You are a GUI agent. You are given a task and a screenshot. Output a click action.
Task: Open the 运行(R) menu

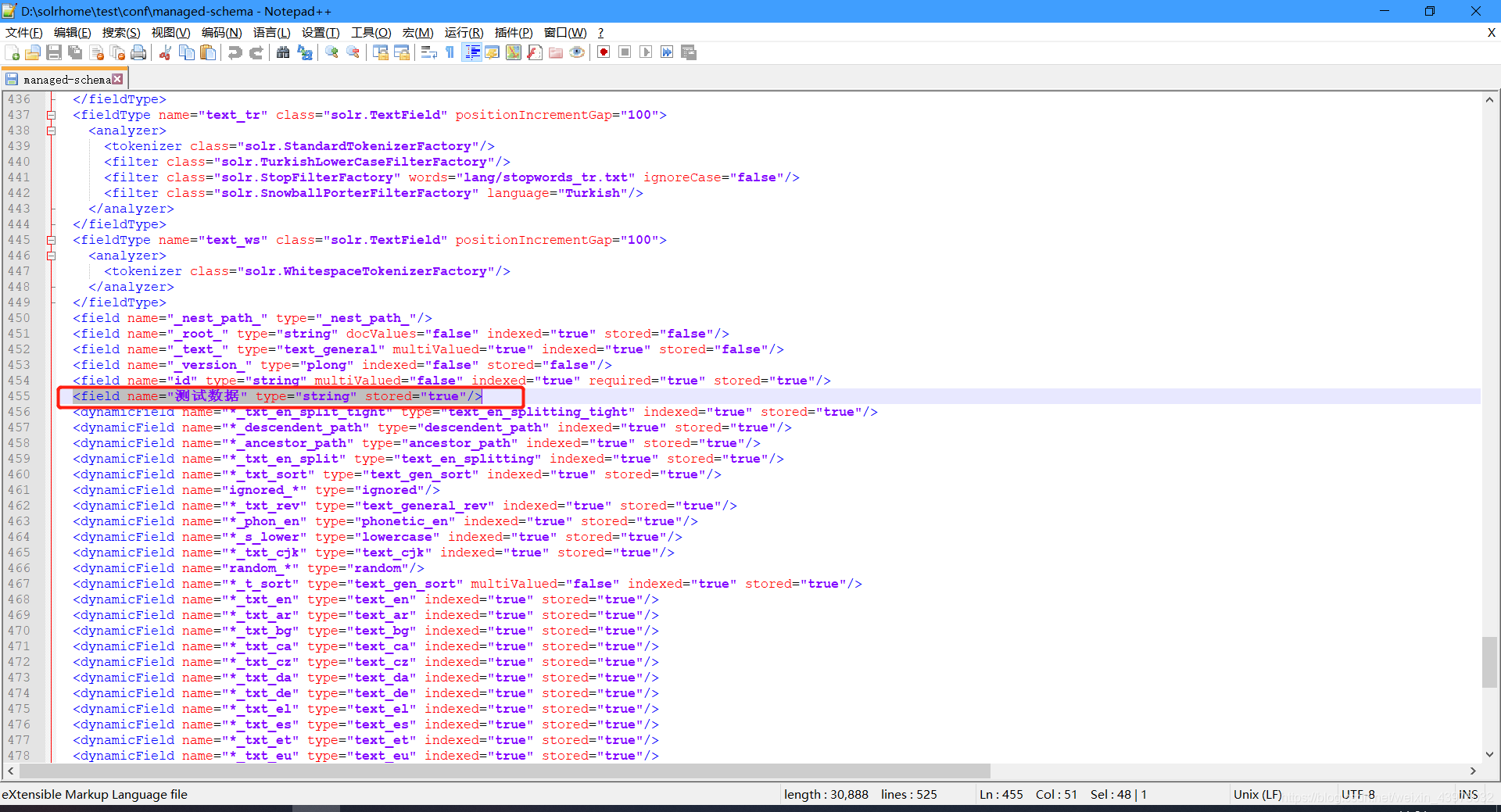point(464,33)
